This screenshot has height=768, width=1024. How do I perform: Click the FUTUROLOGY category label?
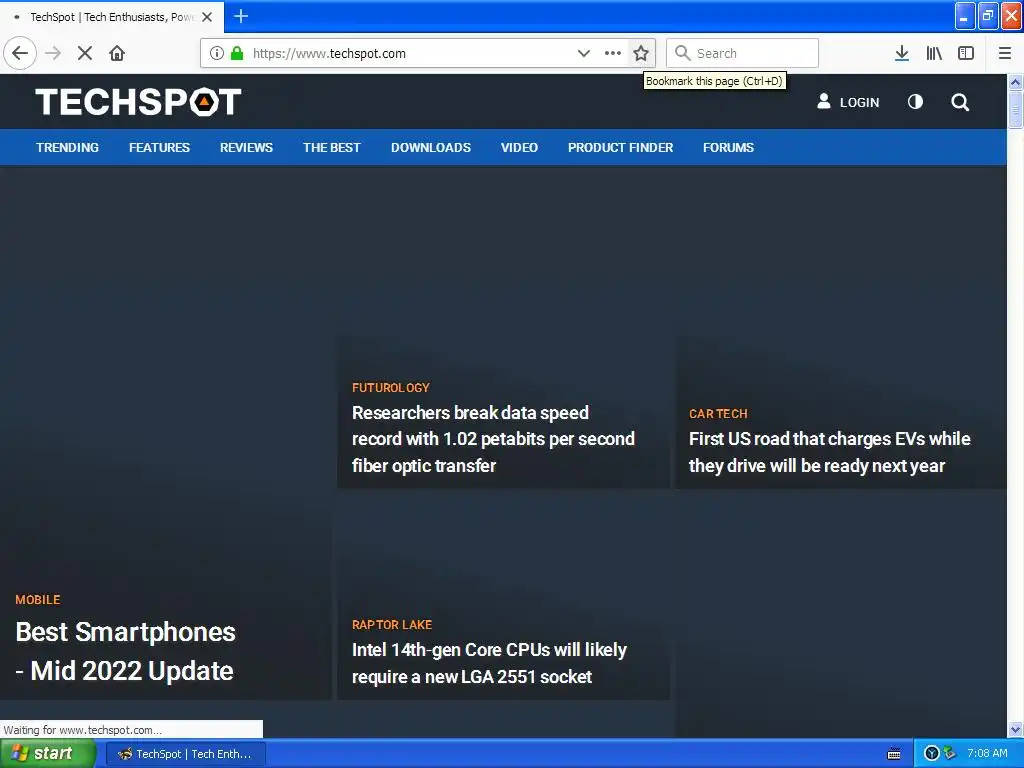tap(391, 388)
